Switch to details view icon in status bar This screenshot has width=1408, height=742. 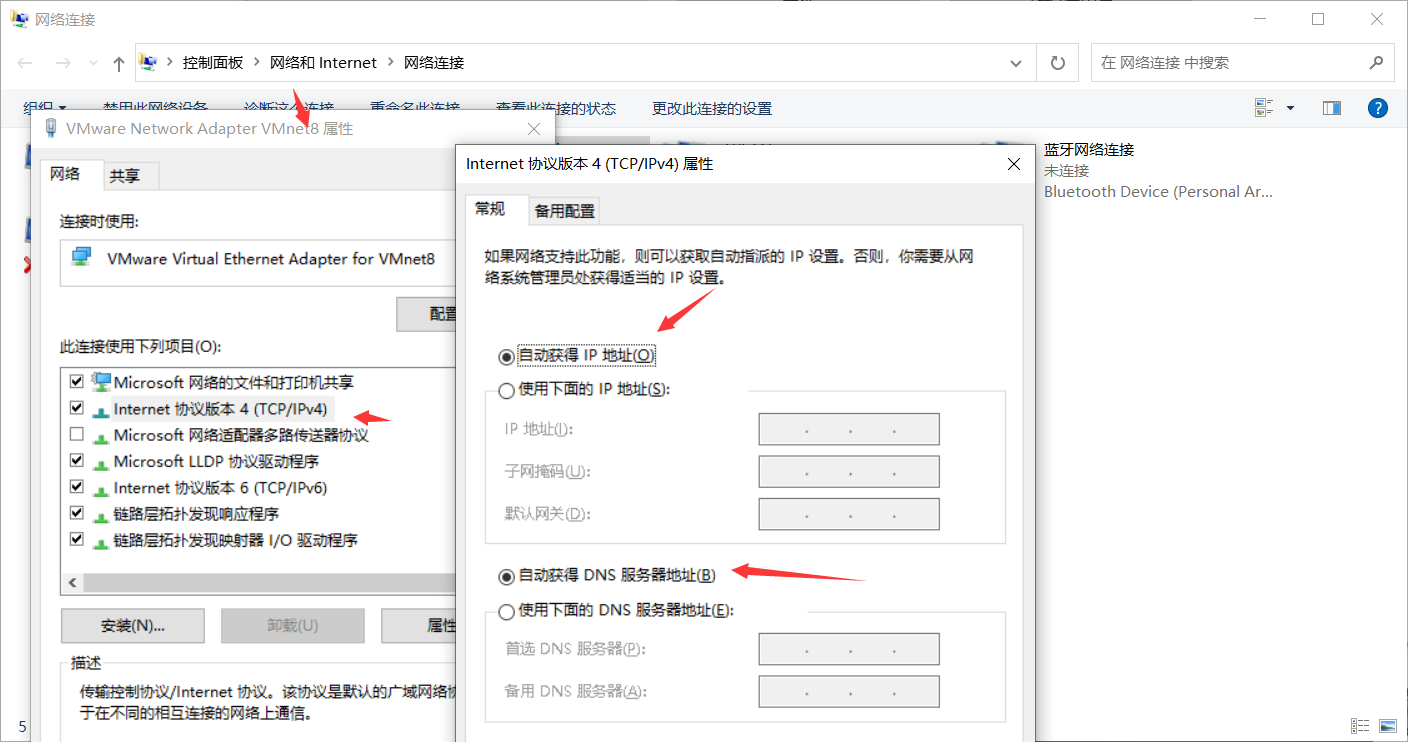coord(1360,725)
